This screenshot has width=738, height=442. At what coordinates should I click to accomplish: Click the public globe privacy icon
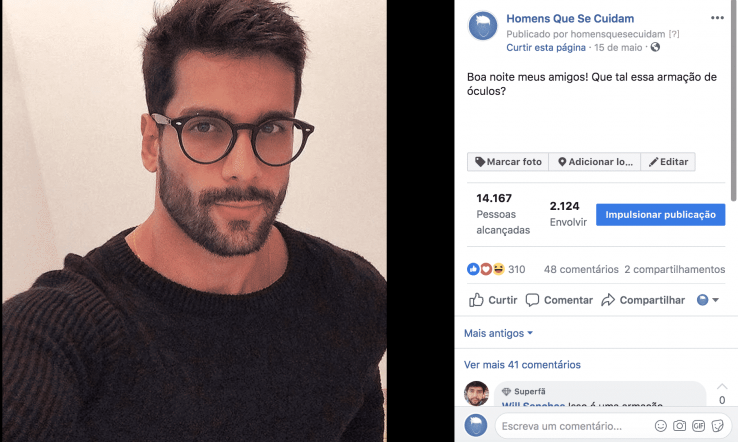click(x=655, y=47)
